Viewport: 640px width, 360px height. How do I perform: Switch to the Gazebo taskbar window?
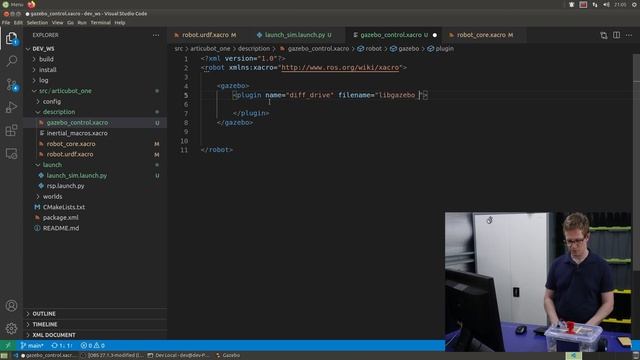tap(228, 356)
